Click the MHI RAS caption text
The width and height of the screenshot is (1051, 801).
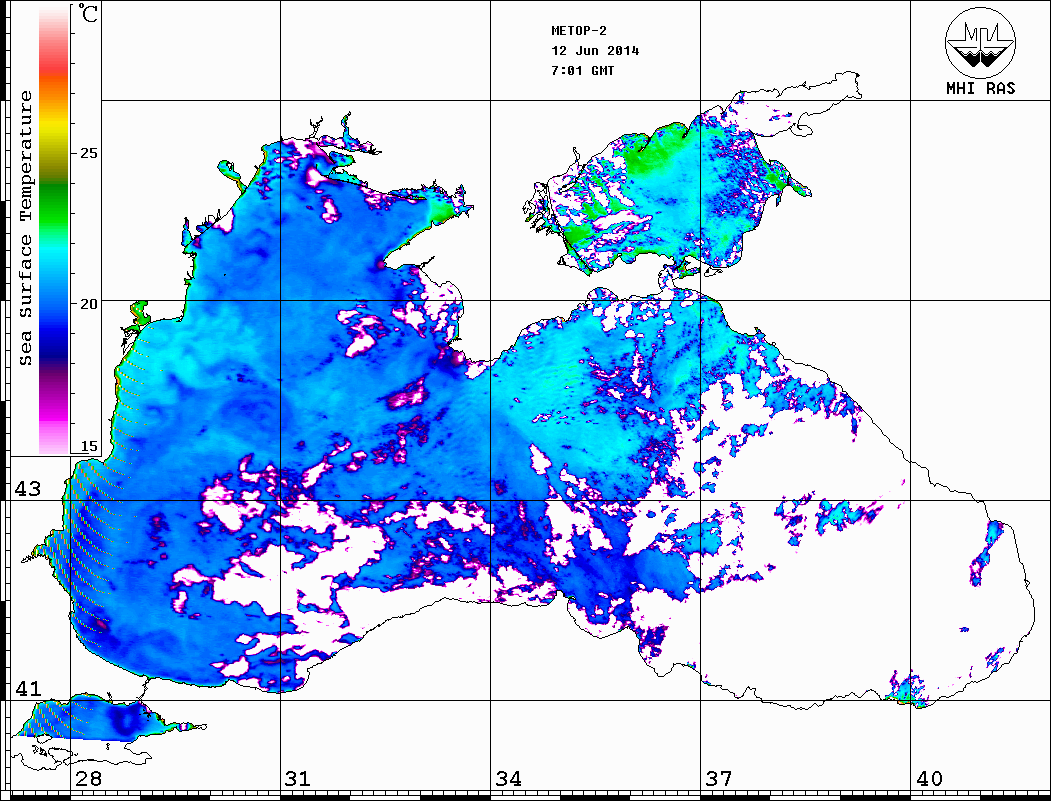[x=981, y=88]
